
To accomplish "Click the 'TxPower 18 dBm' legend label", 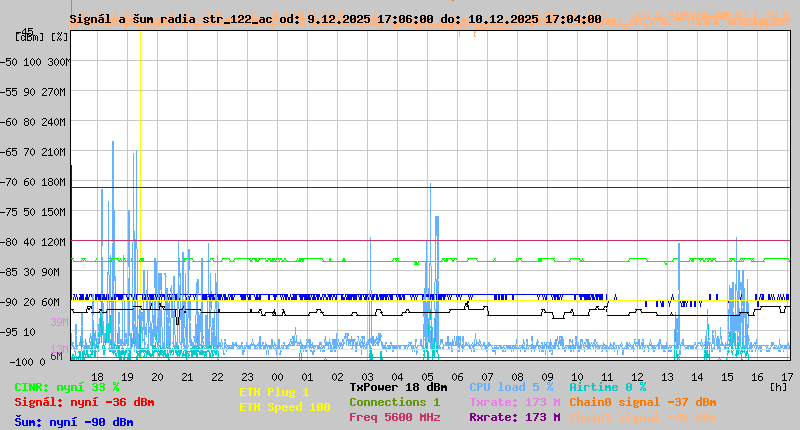I will click(x=398, y=387).
